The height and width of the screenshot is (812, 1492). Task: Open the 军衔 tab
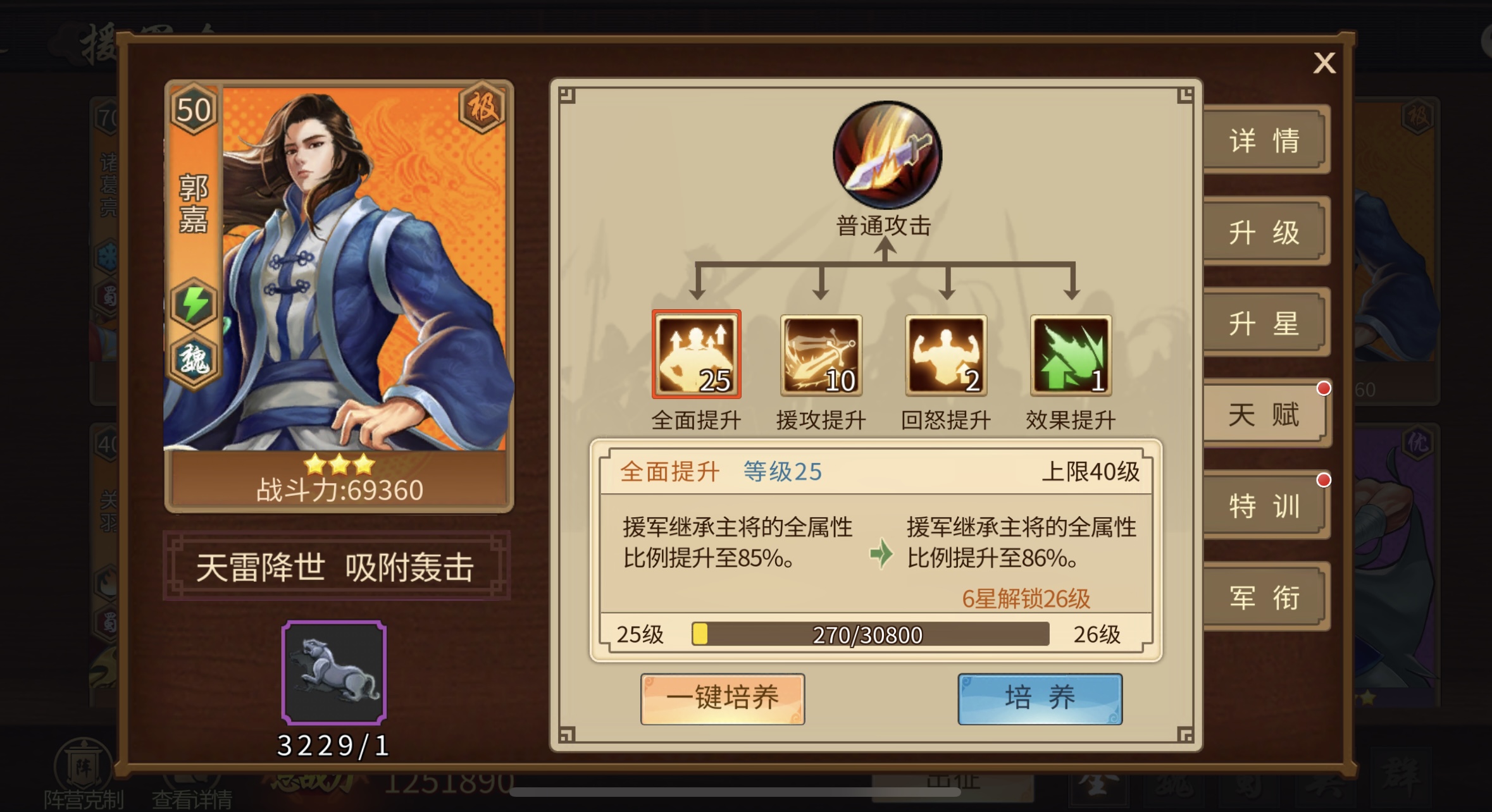1265,597
